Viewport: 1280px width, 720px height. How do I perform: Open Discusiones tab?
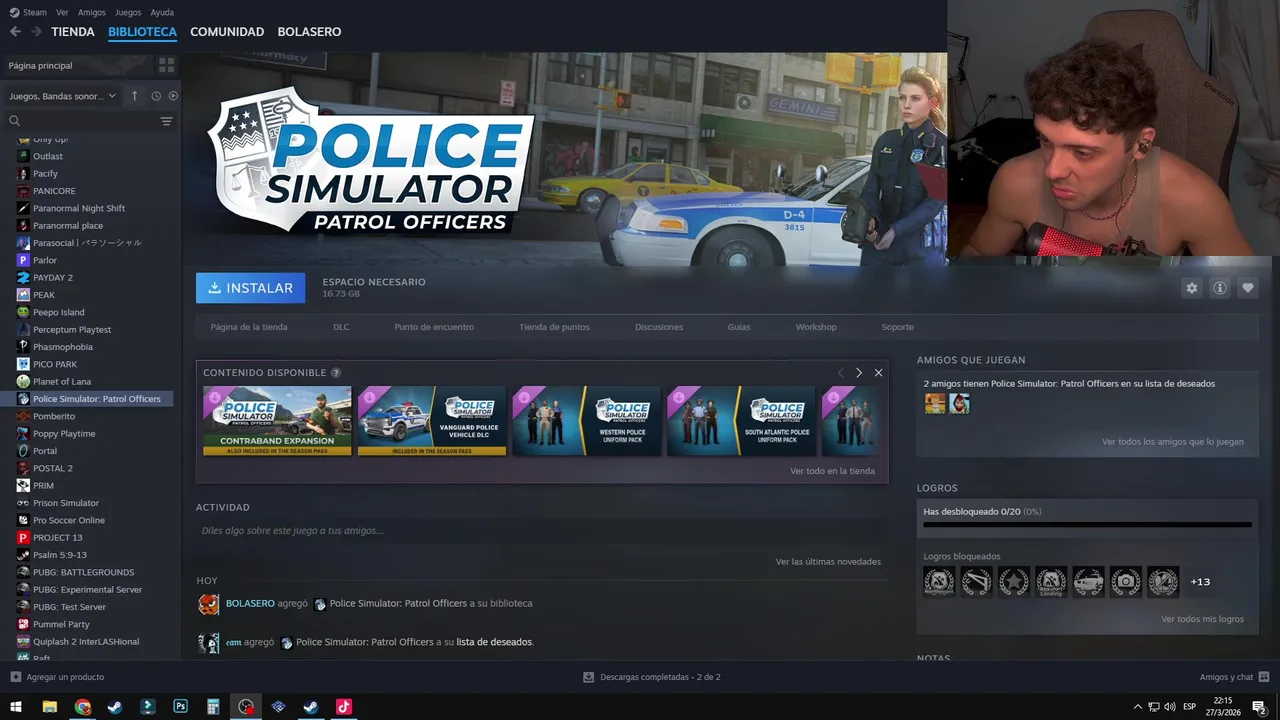pos(659,327)
